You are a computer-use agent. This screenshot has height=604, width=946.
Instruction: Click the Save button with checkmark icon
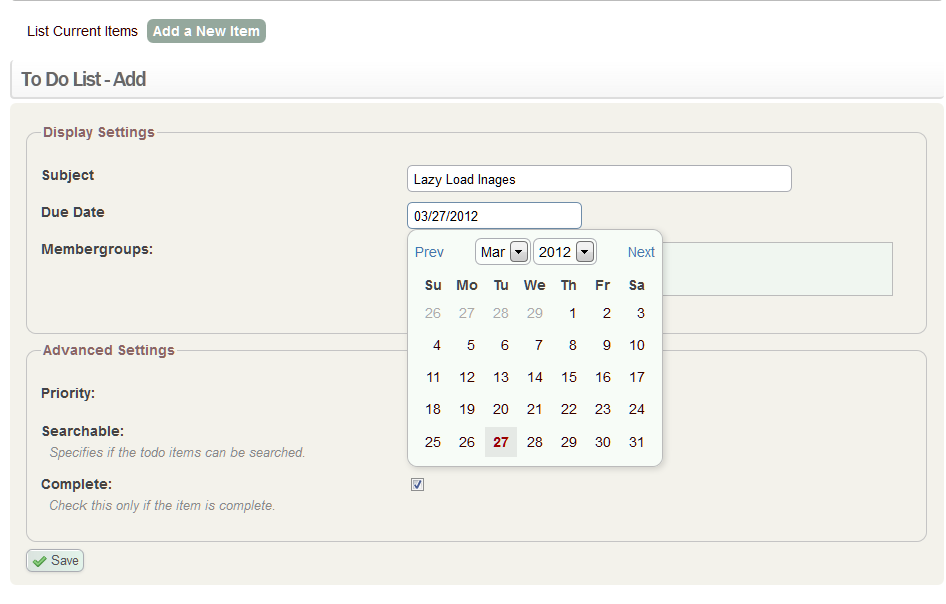[x=55, y=561]
